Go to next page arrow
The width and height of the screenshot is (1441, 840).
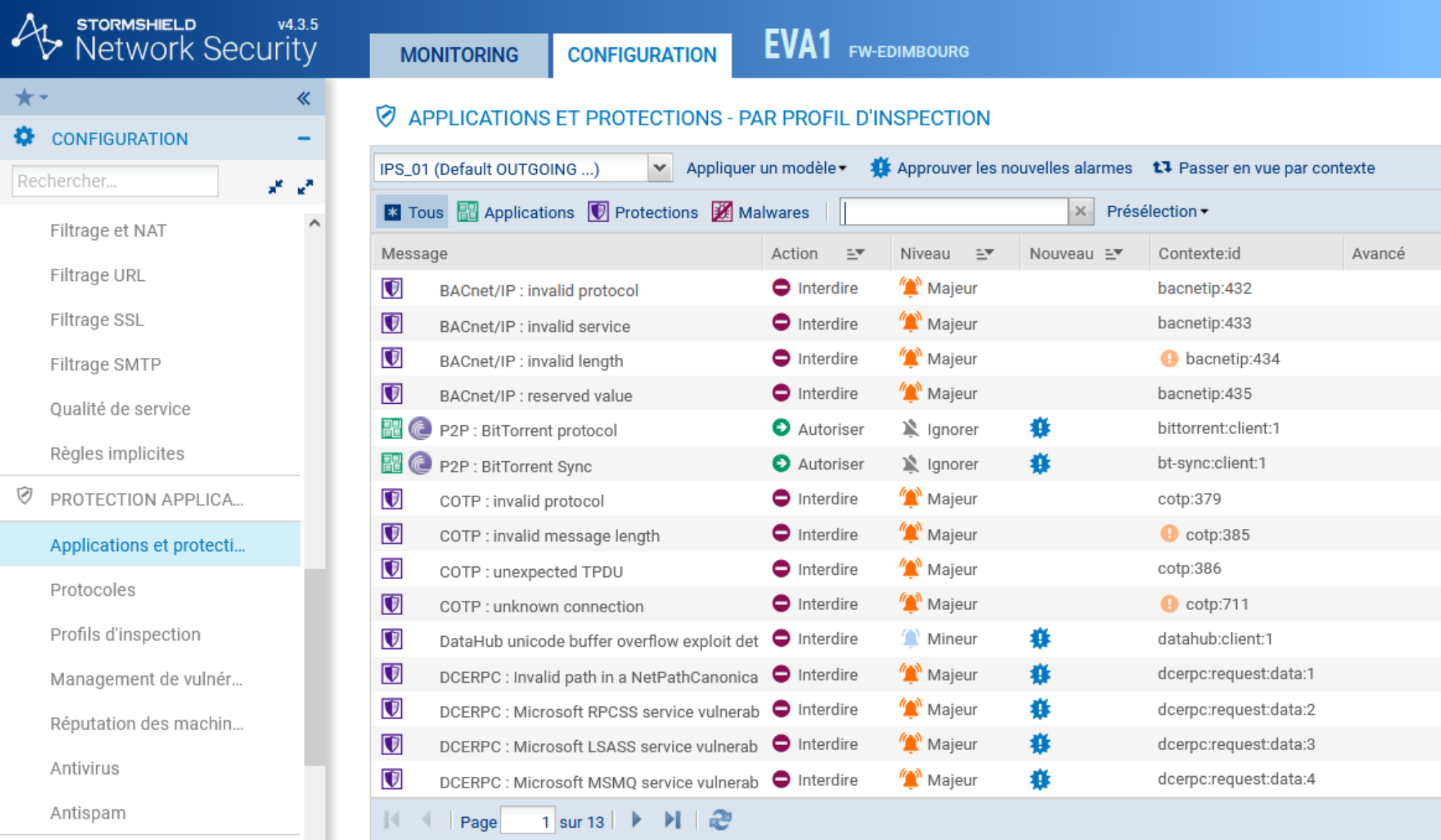pos(636,820)
